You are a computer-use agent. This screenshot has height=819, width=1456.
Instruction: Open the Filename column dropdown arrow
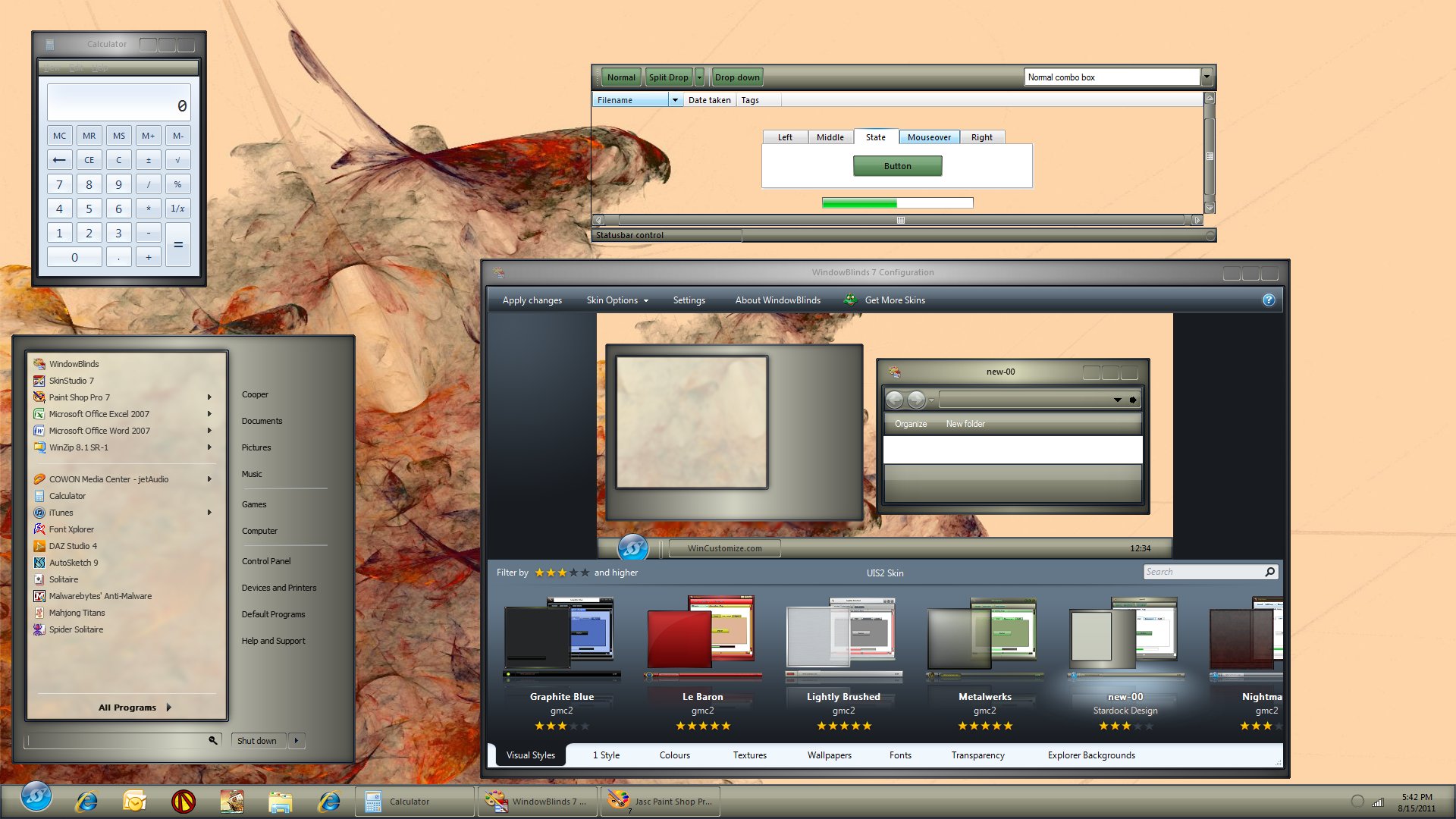pyautogui.click(x=675, y=100)
